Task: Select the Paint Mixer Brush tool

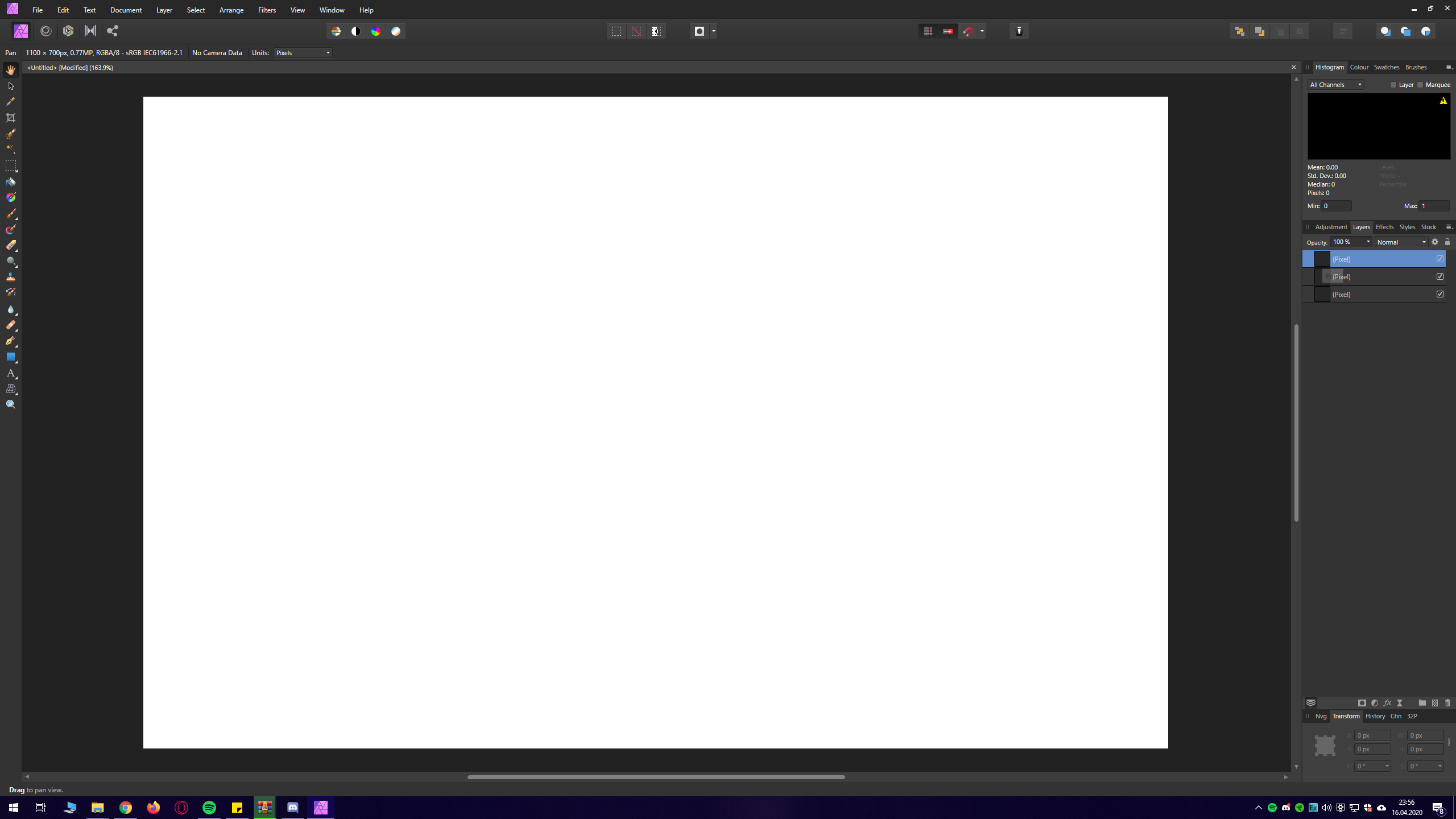Action: point(11,230)
